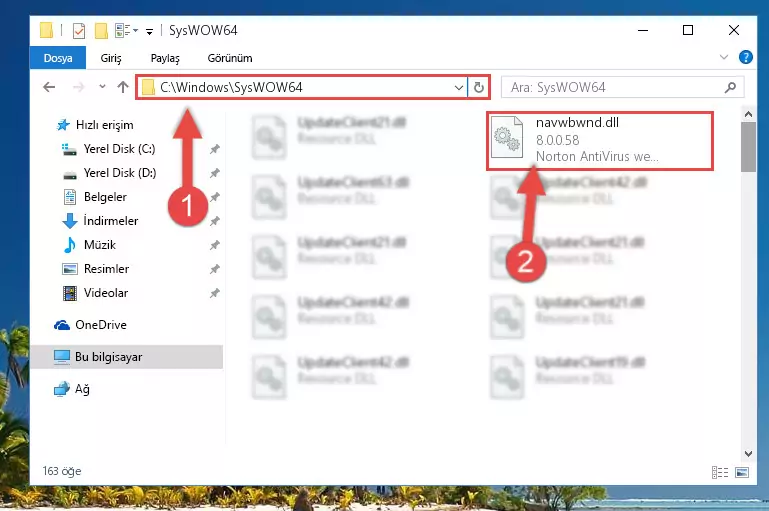Viewport: 769px width, 511px height.
Task: Go up one folder level
Action: 123,87
